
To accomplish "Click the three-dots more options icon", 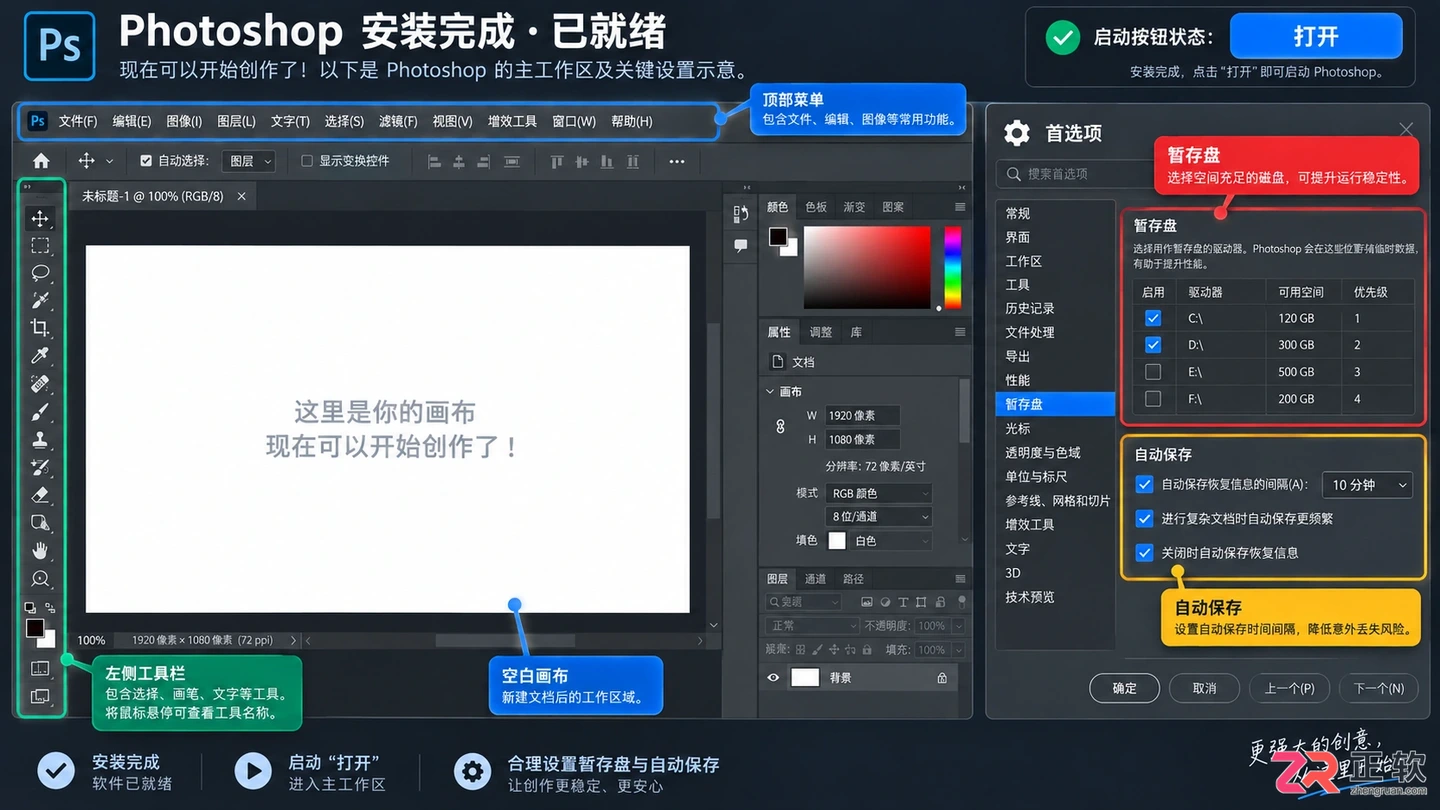I will (677, 161).
